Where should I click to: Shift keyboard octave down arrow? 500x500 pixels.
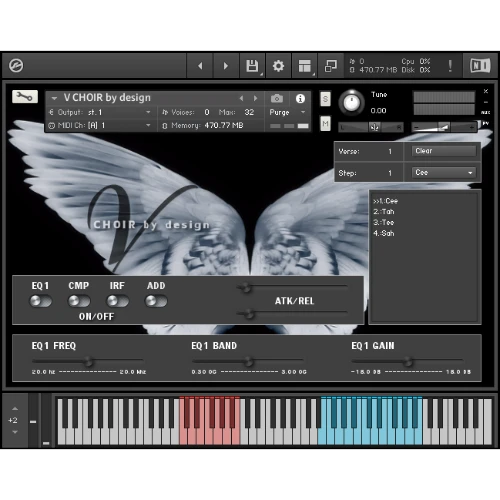pos(15,432)
